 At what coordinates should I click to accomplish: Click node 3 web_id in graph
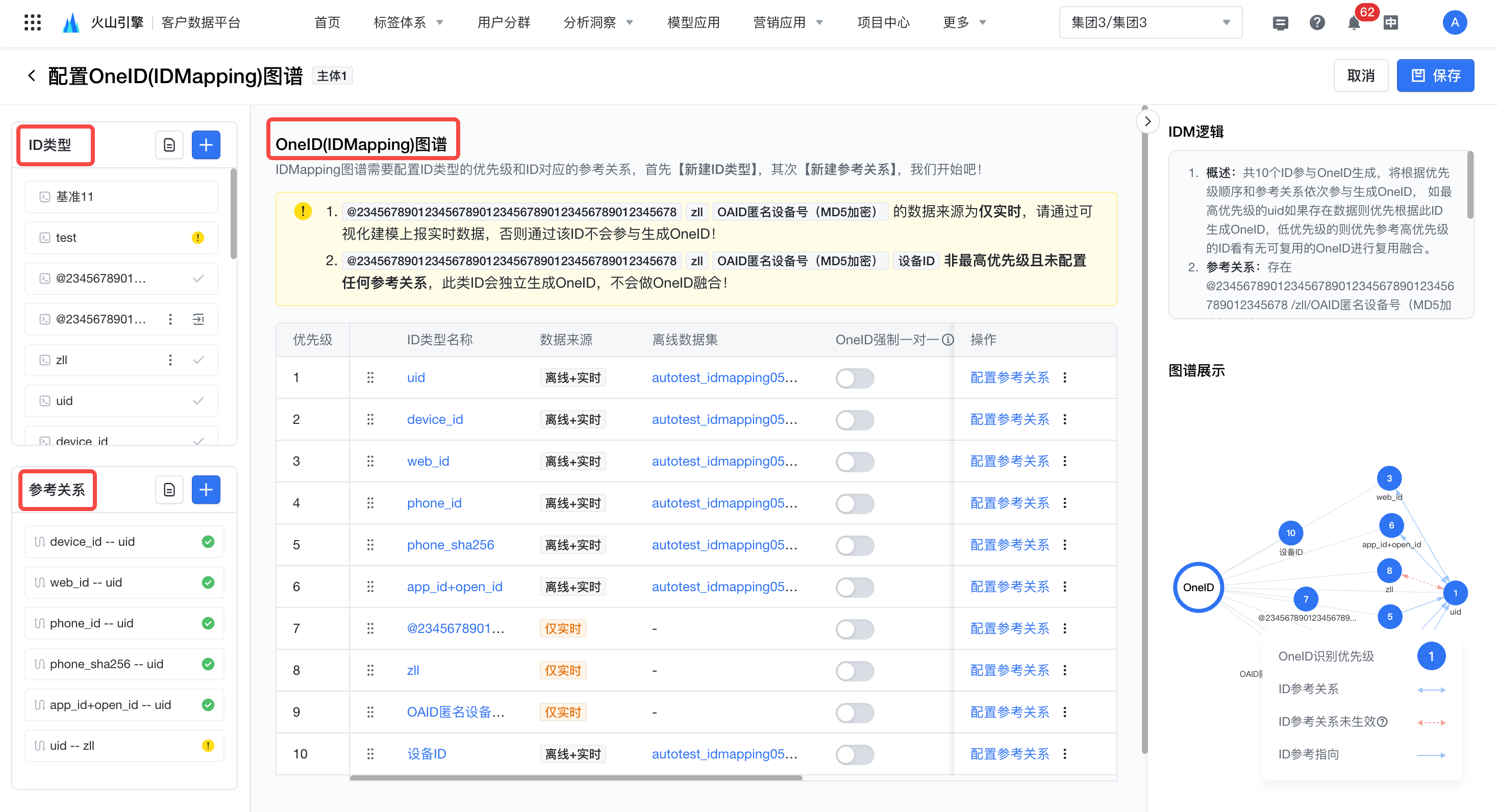click(x=1389, y=478)
